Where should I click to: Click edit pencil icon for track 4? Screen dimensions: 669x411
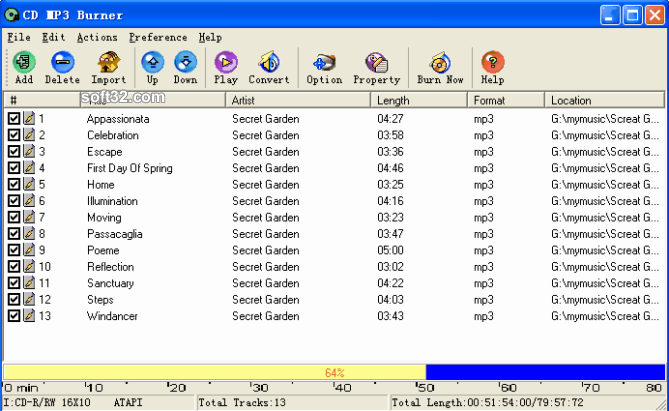tap(29, 168)
